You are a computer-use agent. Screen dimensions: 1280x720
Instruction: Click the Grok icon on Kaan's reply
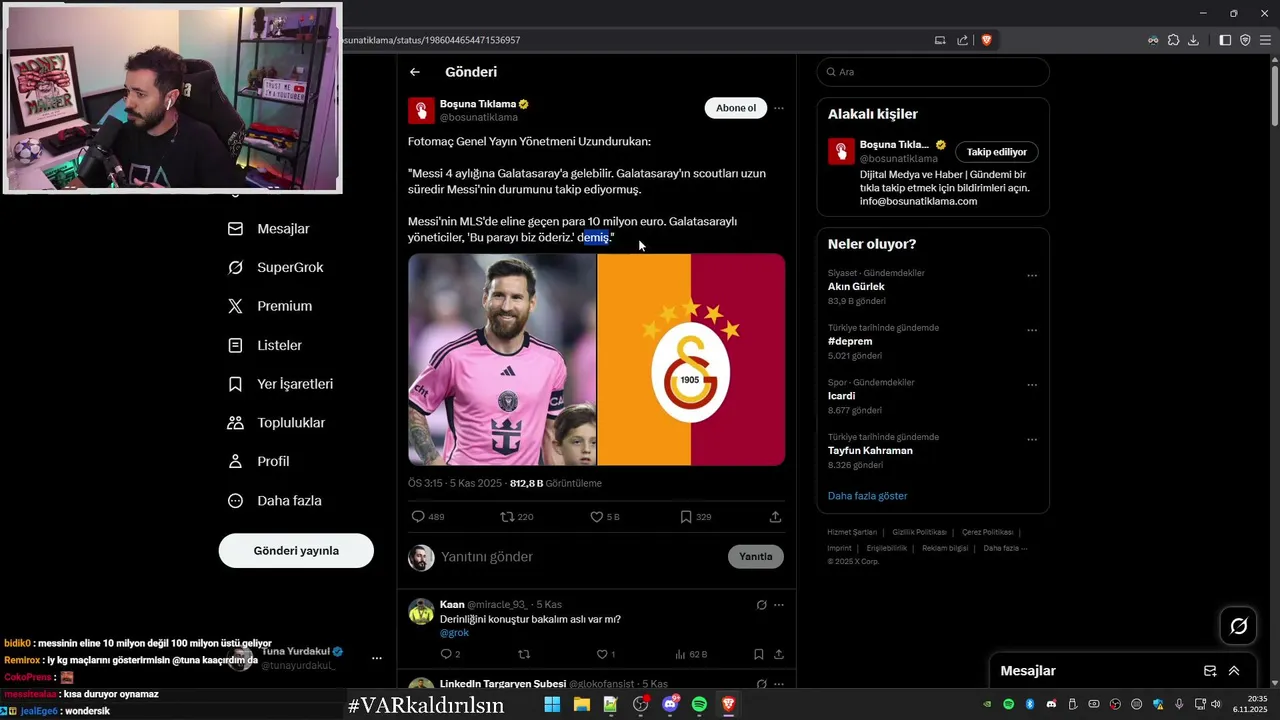click(761, 605)
